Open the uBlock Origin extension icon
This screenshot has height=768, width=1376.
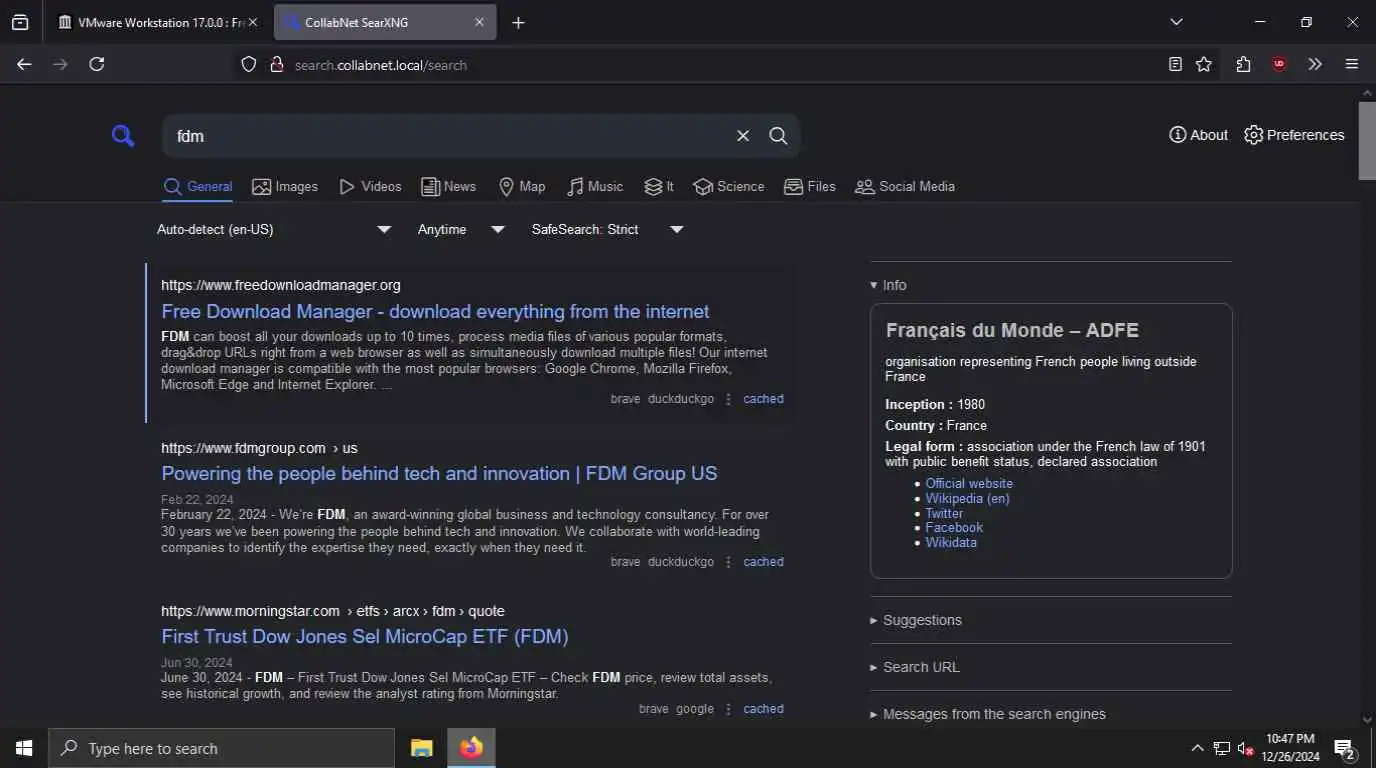coord(1279,64)
